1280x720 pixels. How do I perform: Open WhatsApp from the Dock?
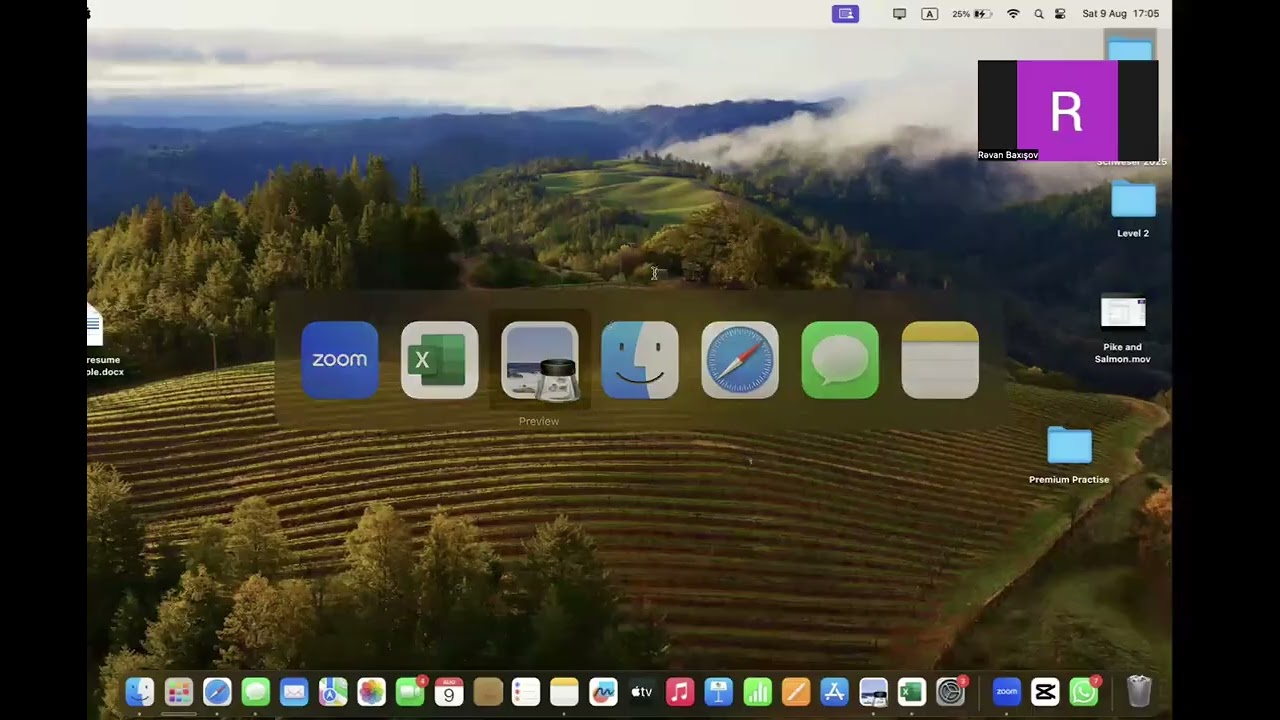1084,691
